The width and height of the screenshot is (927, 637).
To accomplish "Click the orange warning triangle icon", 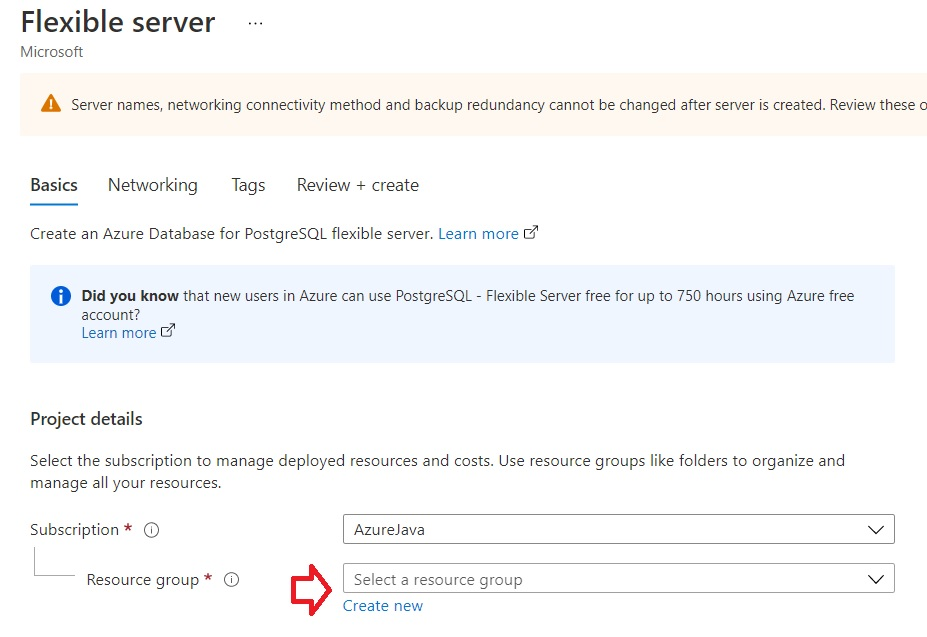I will [x=51, y=104].
